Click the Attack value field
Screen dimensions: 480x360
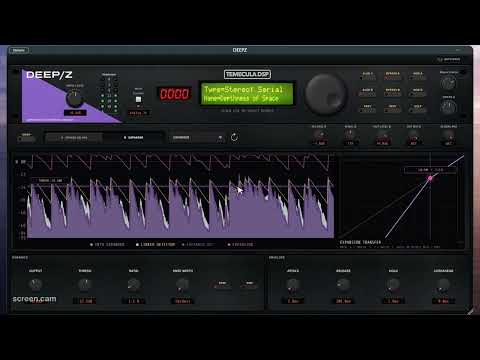[293, 301]
